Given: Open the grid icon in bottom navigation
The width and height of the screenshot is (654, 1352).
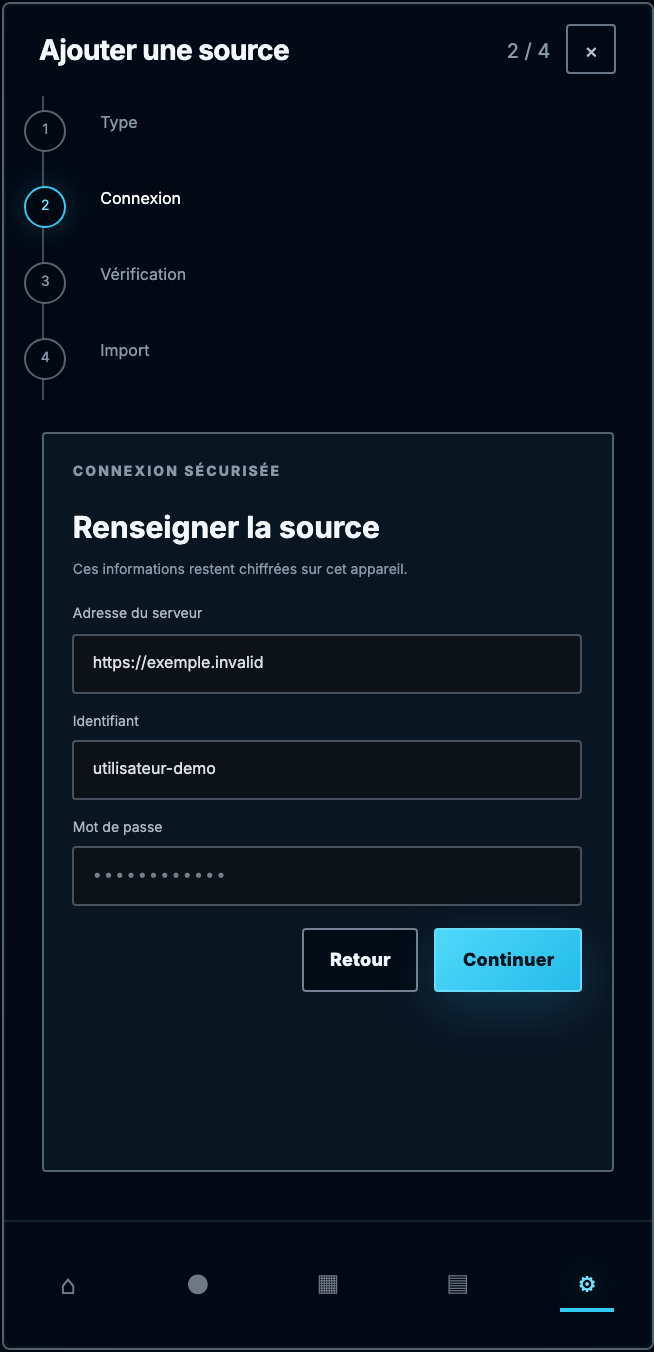Looking at the screenshot, I should [328, 1285].
